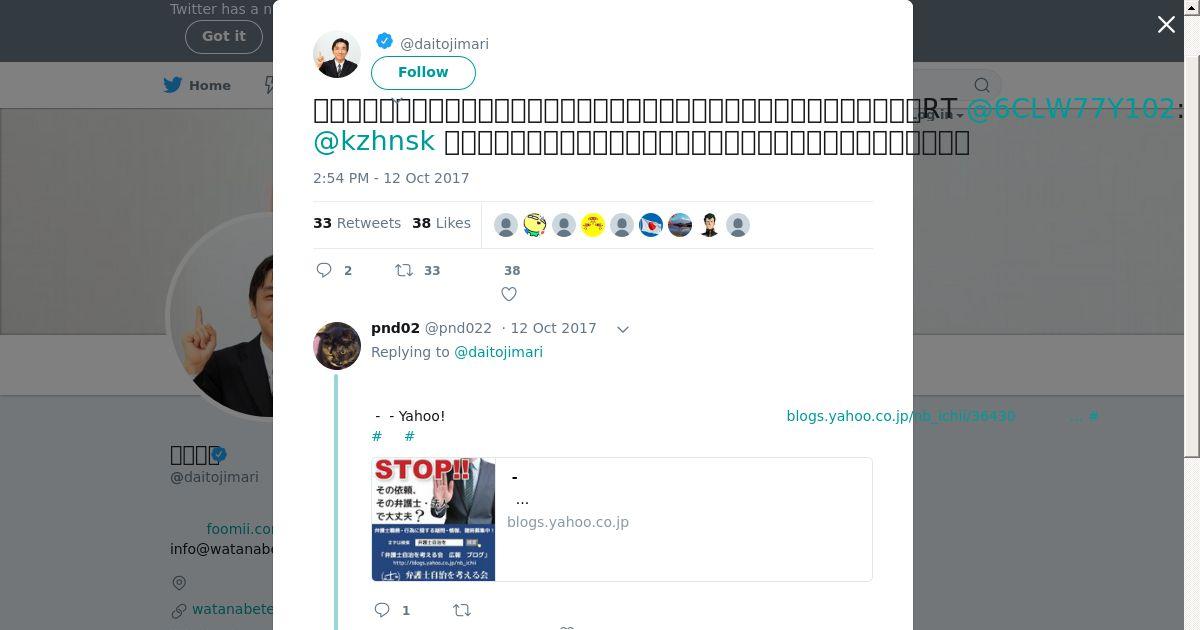Open the @kzhnsk mention link
Image resolution: width=1200 pixels, height=630 pixels.
pyautogui.click(x=374, y=141)
